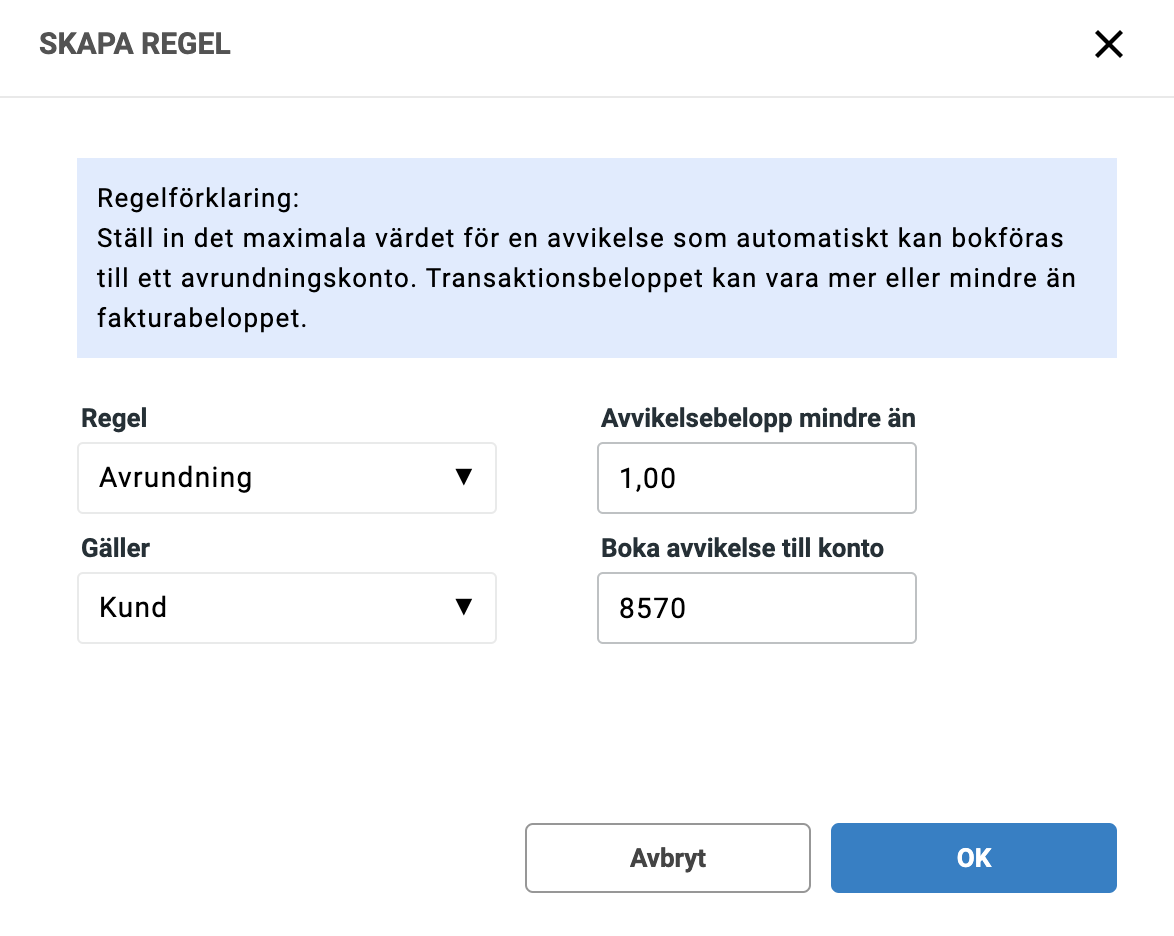The image size is (1174, 936).
Task: Confirm the rule with OK
Action: click(x=973, y=858)
